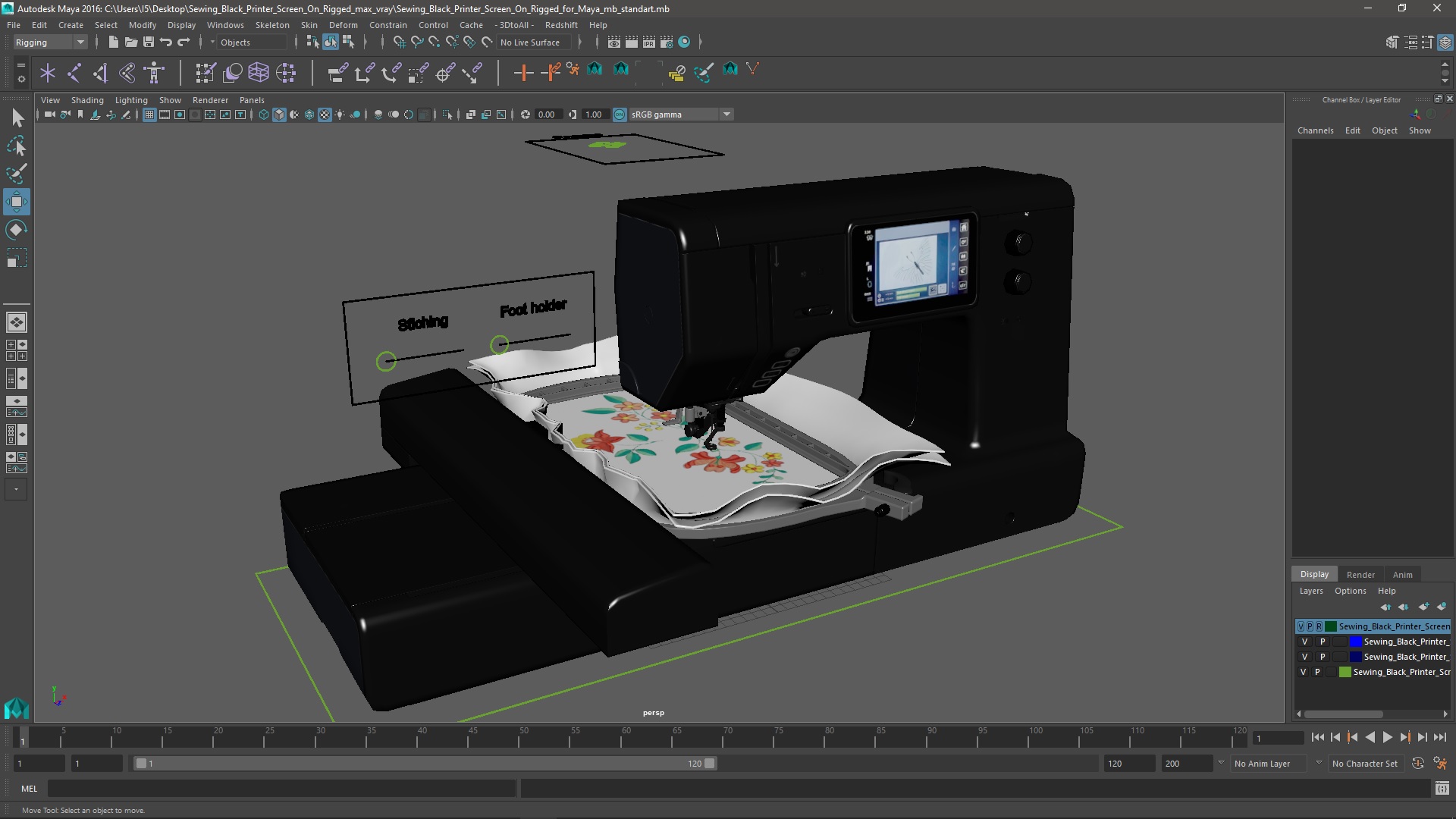Image resolution: width=1456 pixels, height=819 pixels.
Task: Expand the sRGB gamma dropdown
Action: [x=726, y=115]
